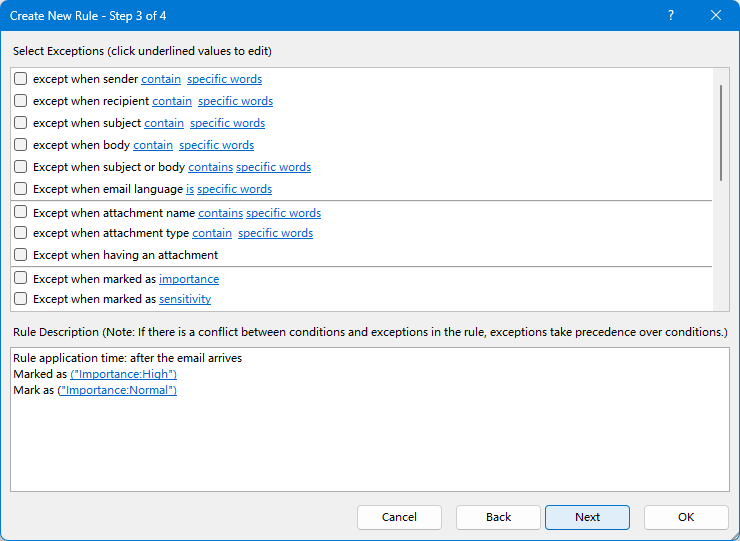Click the exceptions list scrollbar
This screenshot has width=740, height=541.
(721, 132)
